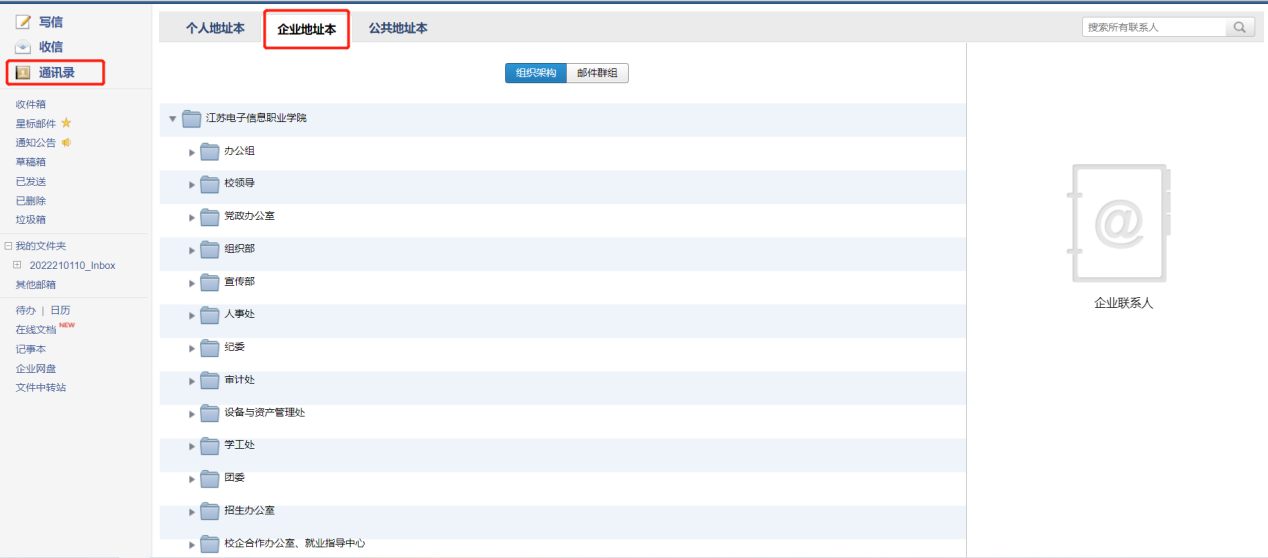Click the large 企业联系人 address book icon
This screenshot has height=558, width=1268.
pyautogui.click(x=1120, y=223)
